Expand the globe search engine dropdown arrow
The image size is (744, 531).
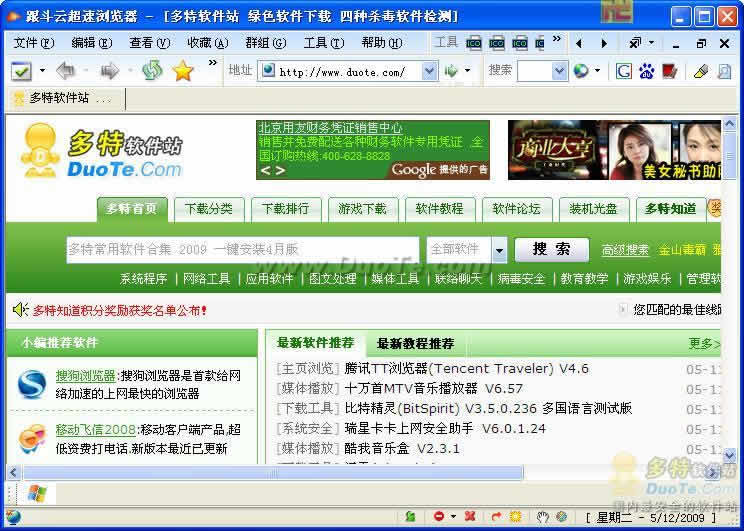(x=597, y=71)
